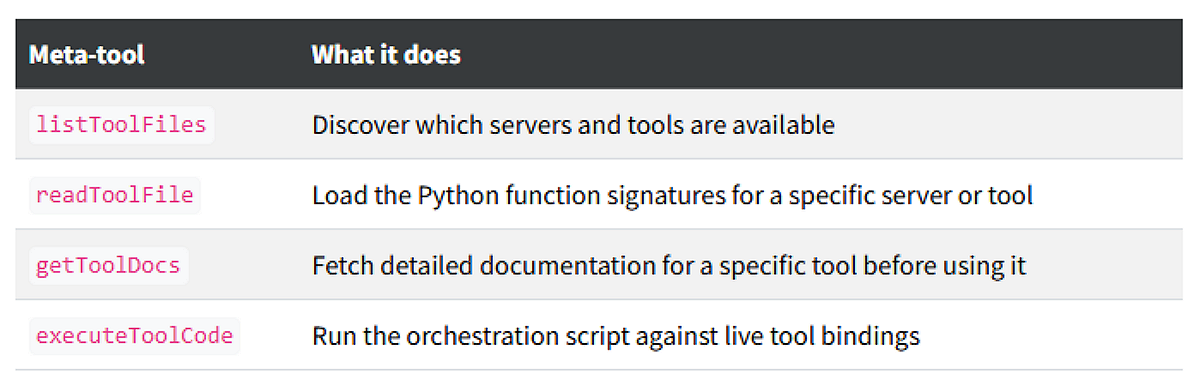Click the What it does column header
The image size is (1200, 386).
pos(386,55)
